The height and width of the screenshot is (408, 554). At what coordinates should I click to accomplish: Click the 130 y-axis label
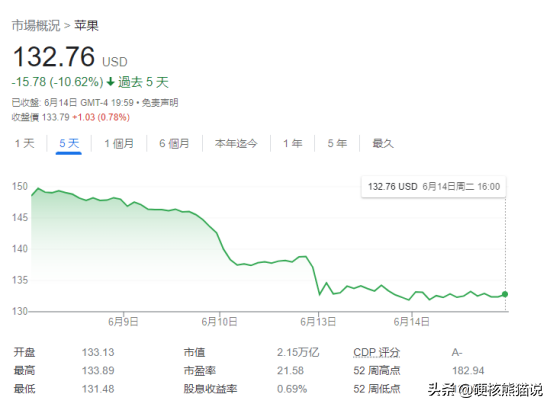point(20,311)
